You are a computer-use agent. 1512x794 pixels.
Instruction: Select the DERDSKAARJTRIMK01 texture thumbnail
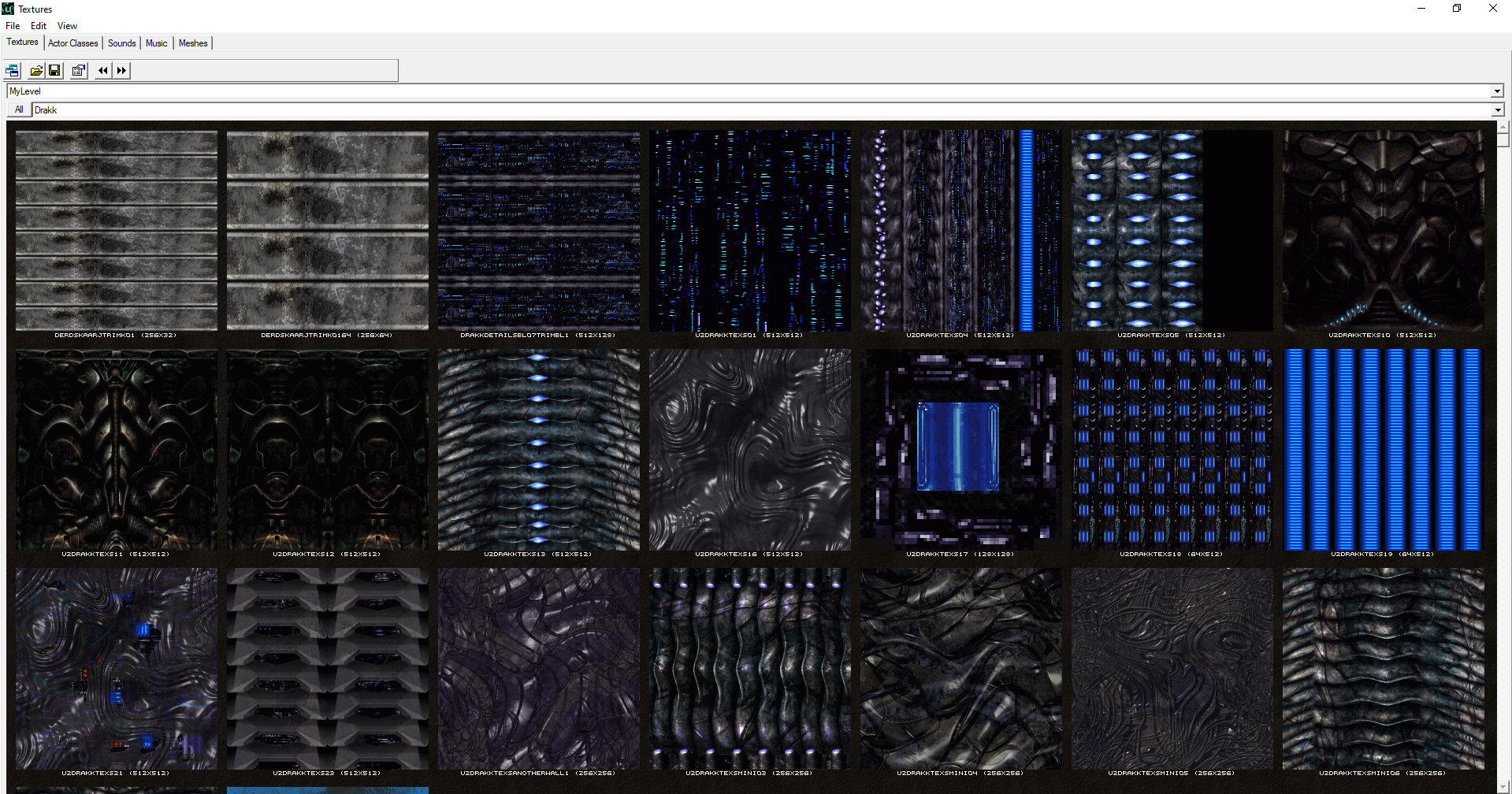click(x=117, y=231)
